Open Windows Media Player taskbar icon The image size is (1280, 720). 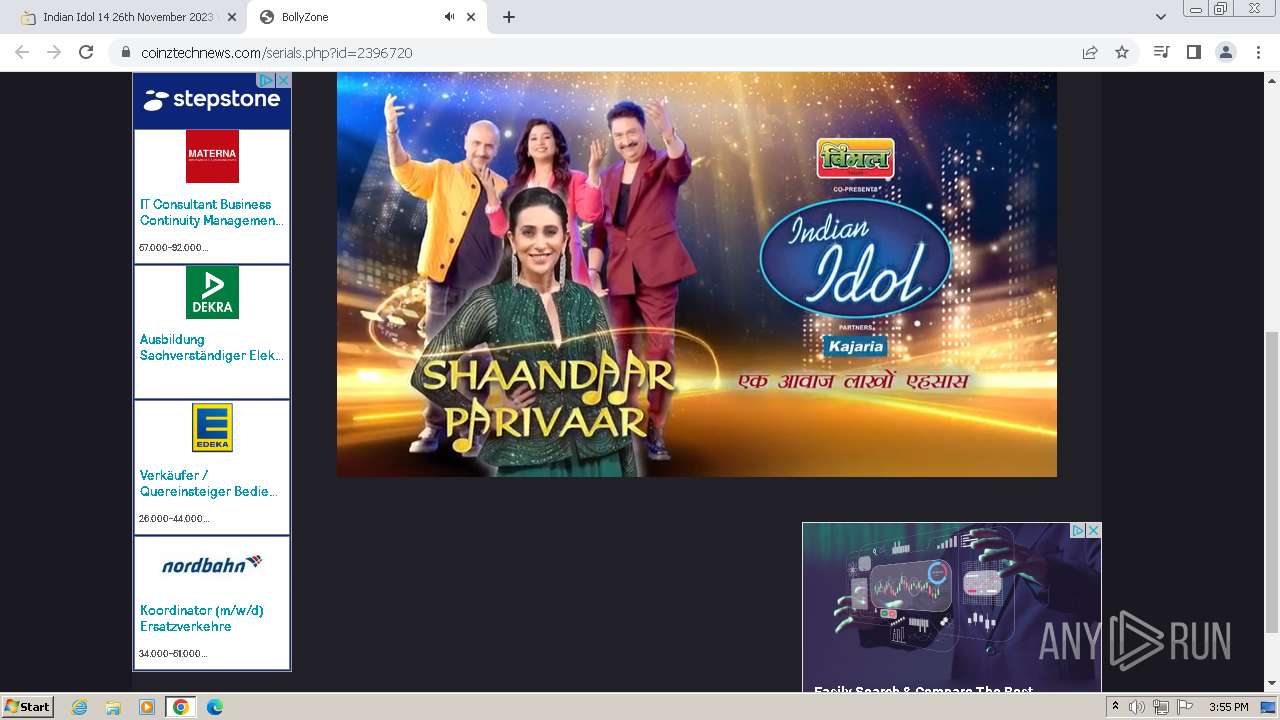(147, 707)
